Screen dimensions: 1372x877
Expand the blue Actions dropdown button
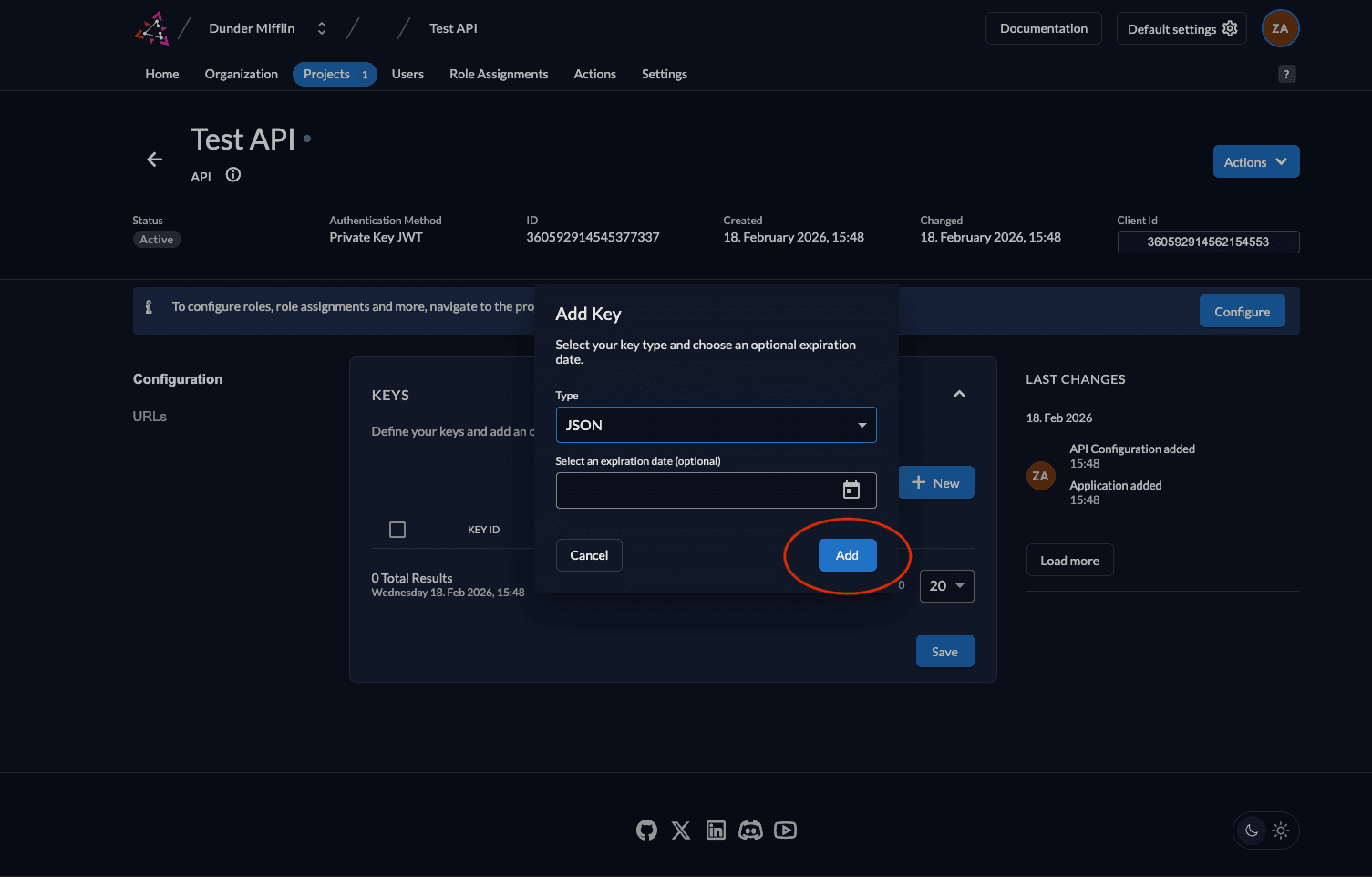pos(1255,162)
